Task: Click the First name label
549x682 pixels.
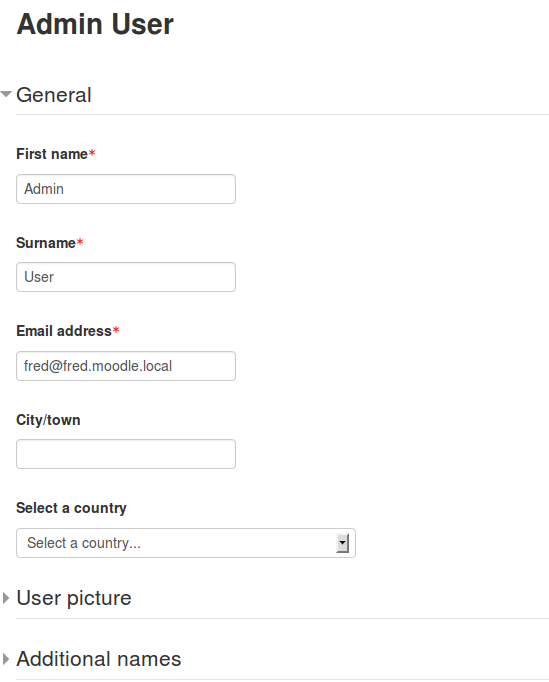Action: coord(52,154)
